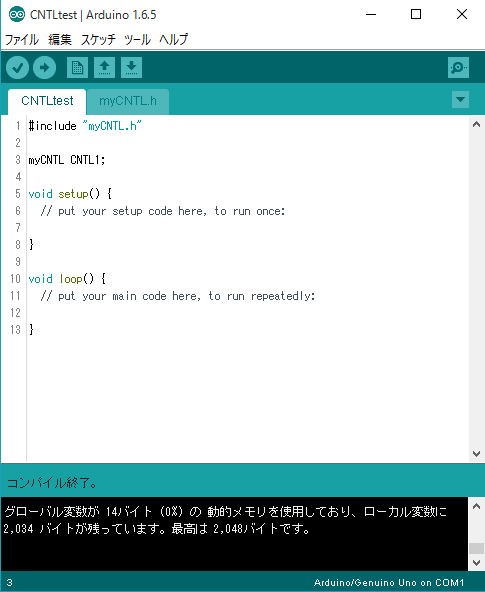Select the CNTLtest tab
Viewport: 485px width, 592px height.
47,101
